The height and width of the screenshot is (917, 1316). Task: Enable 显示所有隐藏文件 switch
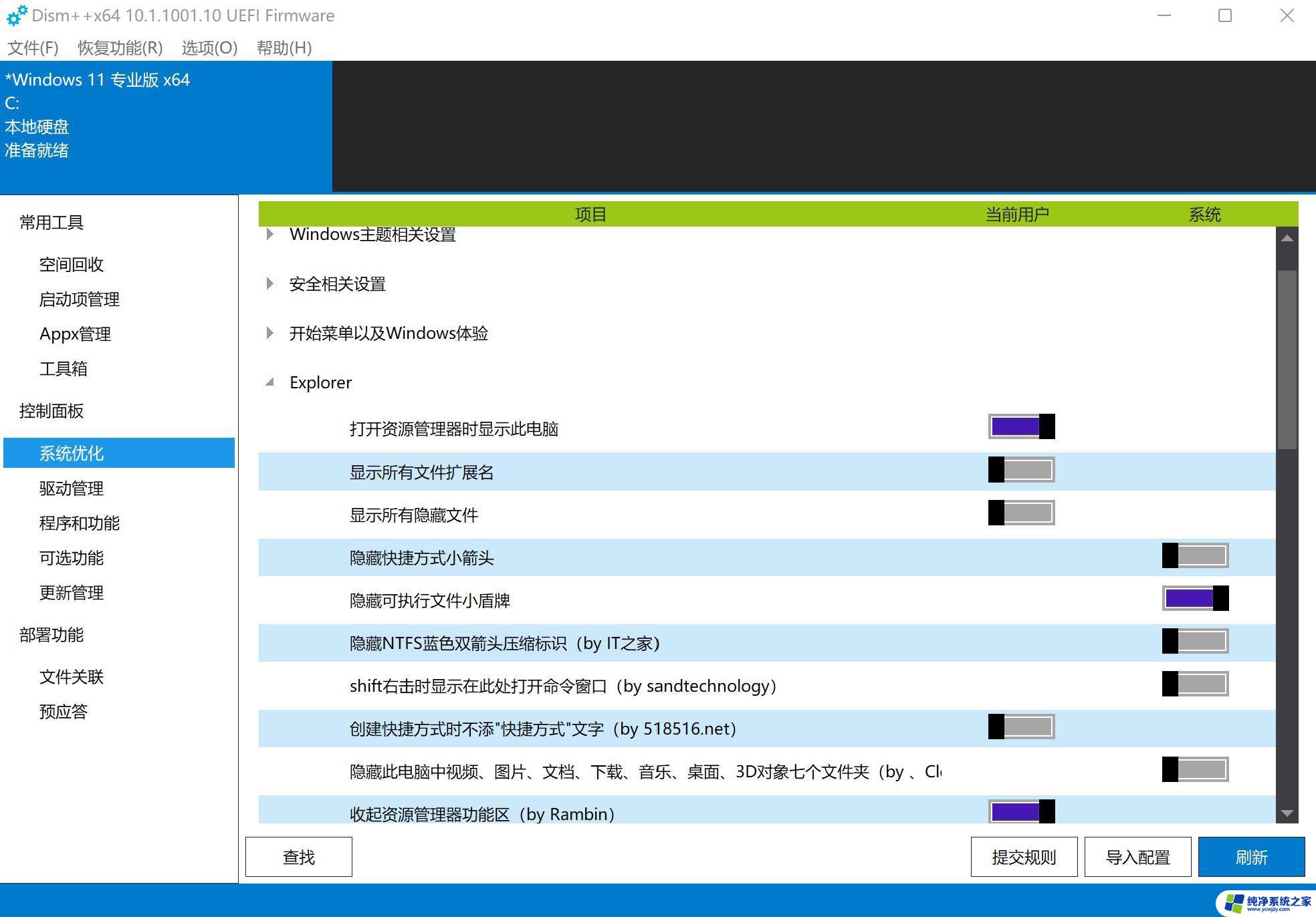[x=1021, y=513]
